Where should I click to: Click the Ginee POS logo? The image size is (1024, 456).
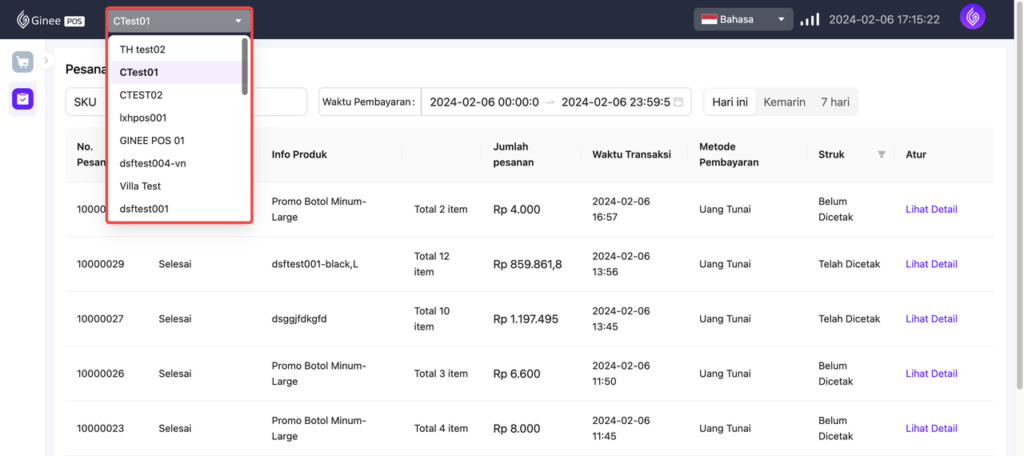50,19
